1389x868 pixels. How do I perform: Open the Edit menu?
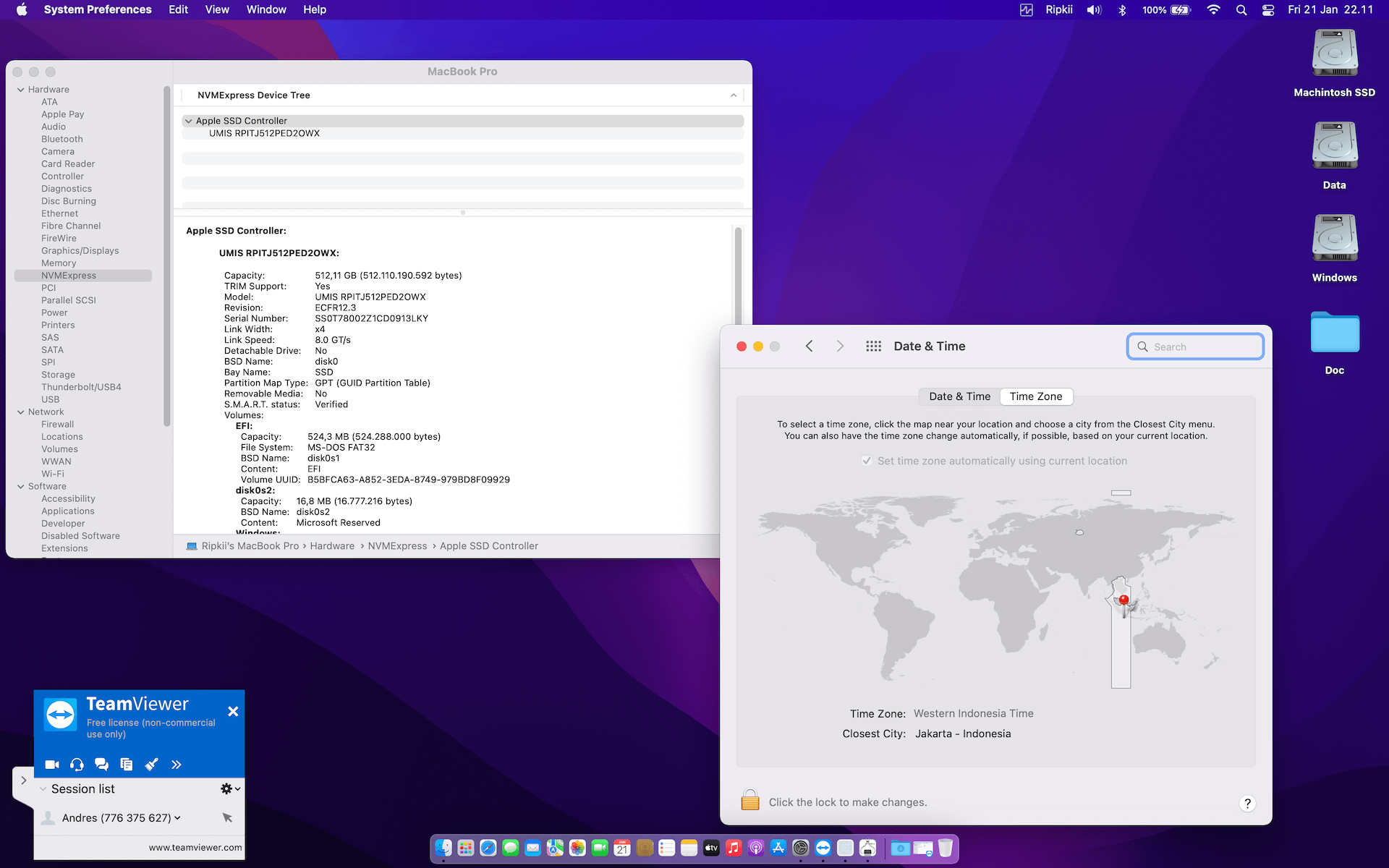tap(178, 9)
